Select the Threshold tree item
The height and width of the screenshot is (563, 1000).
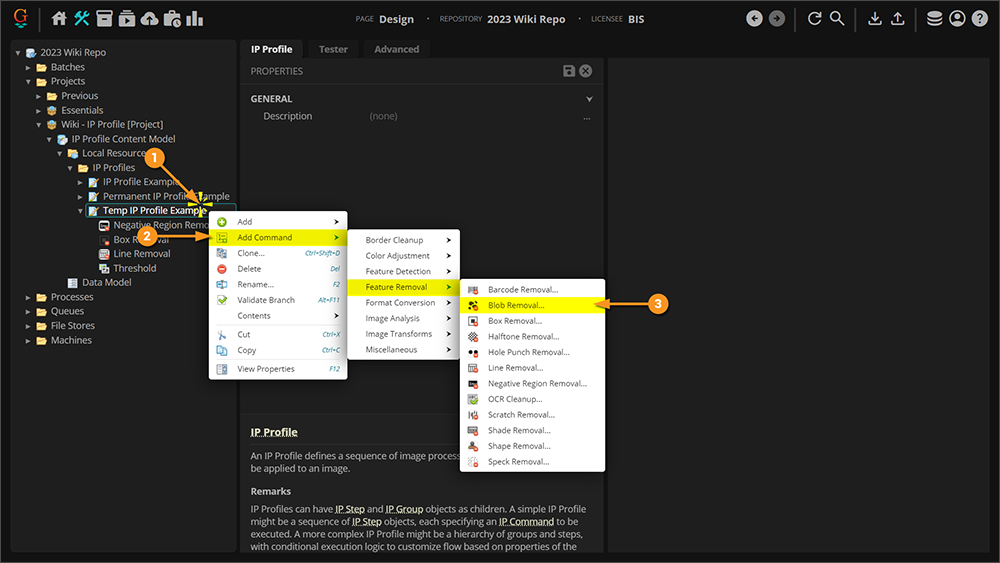click(135, 268)
